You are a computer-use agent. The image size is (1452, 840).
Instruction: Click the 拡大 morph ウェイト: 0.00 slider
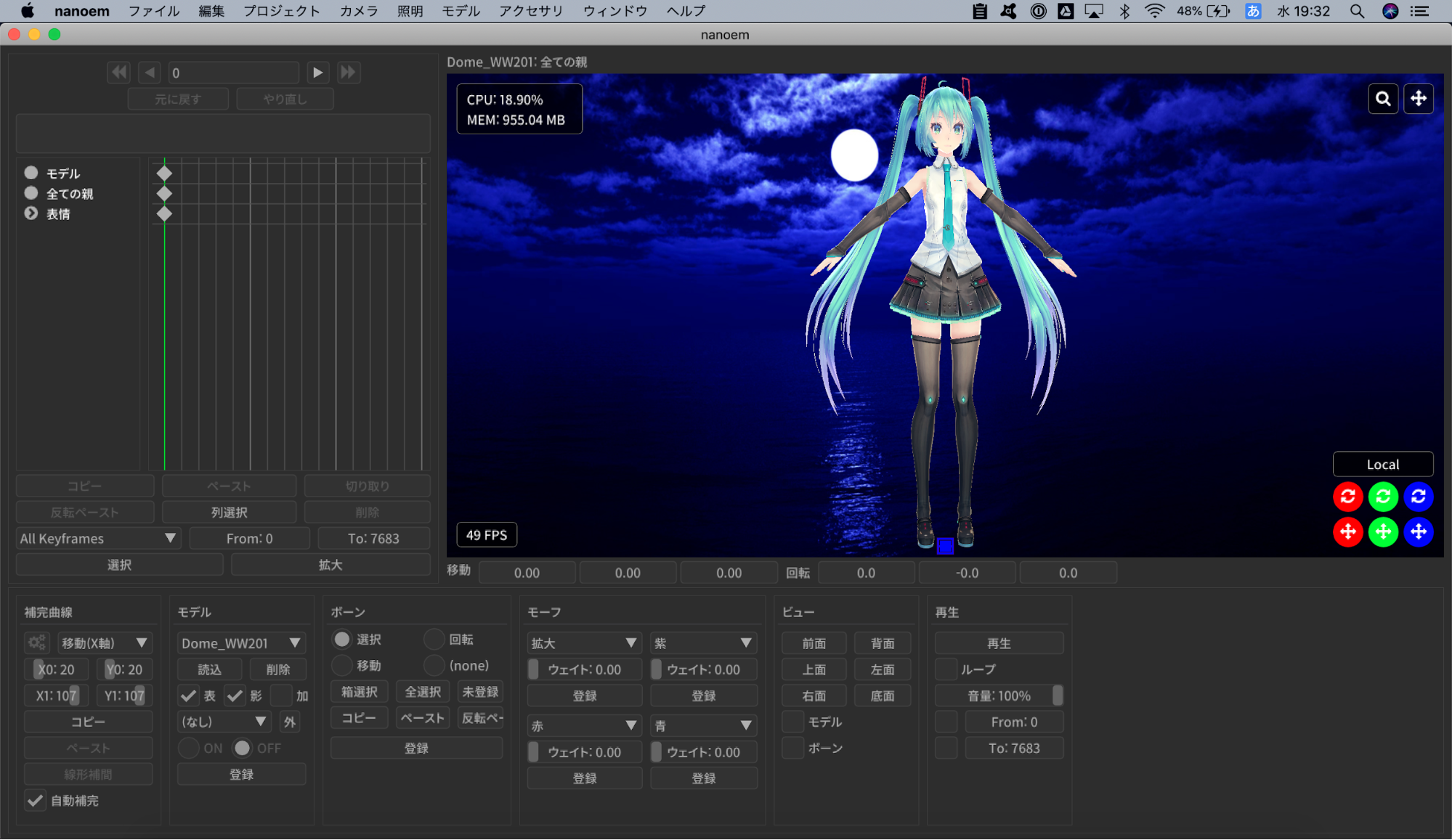(585, 669)
